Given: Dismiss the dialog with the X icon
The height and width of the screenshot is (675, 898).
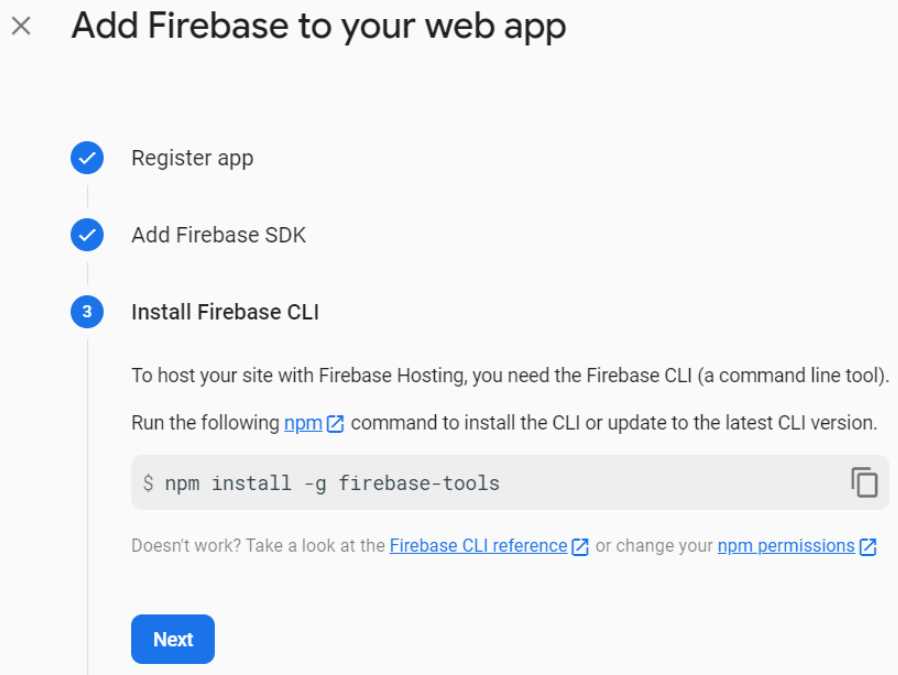Looking at the screenshot, I should [19, 27].
